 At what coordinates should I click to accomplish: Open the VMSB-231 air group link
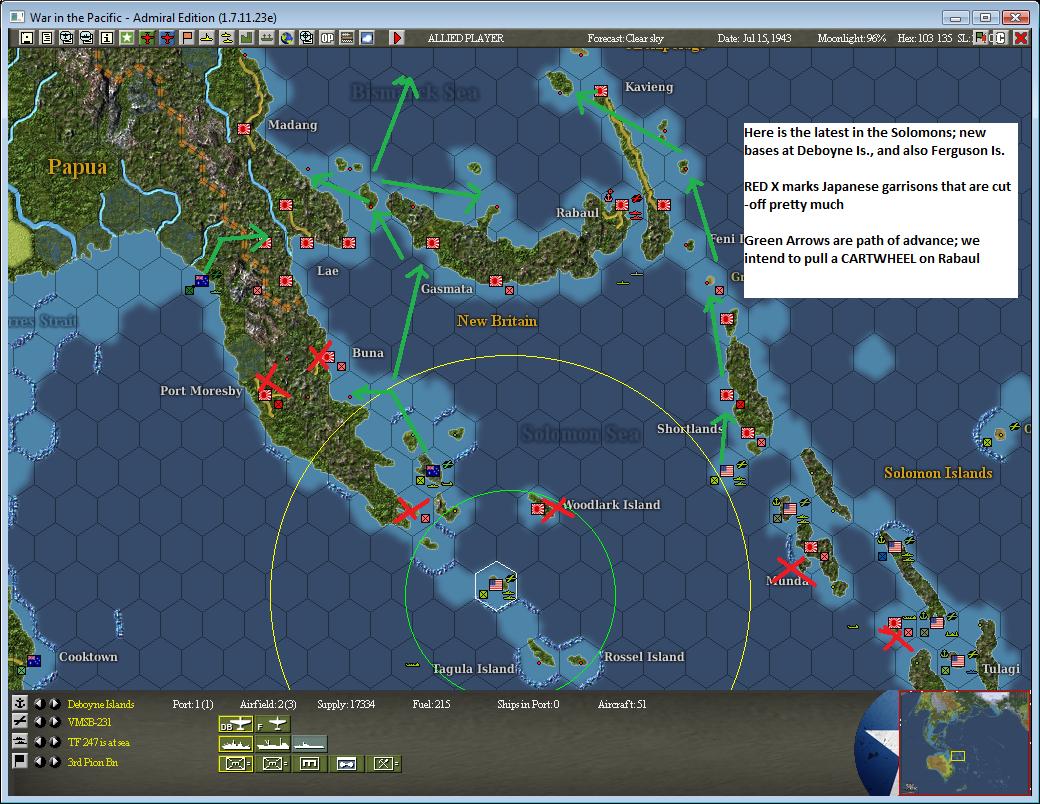[x=90, y=722]
